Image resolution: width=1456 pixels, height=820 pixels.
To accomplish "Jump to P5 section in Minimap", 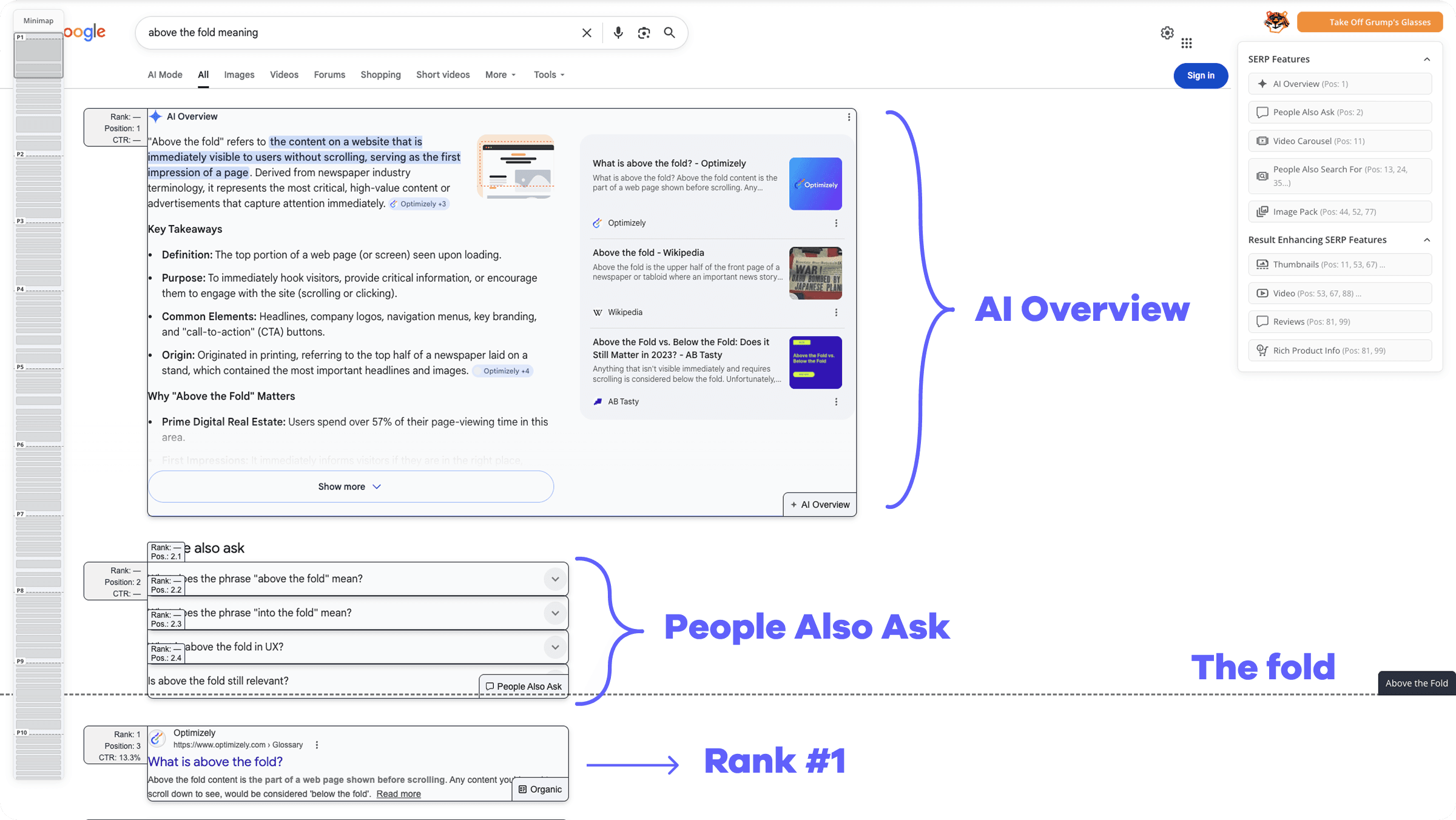I will pos(21,367).
